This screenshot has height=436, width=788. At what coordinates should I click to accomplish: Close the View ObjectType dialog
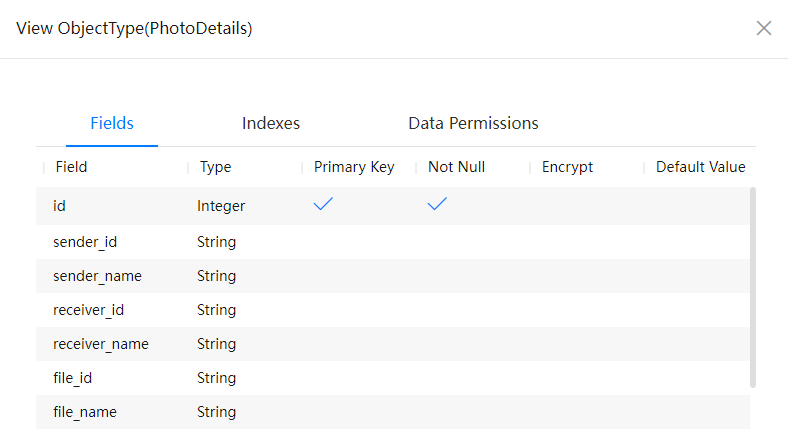click(x=764, y=28)
